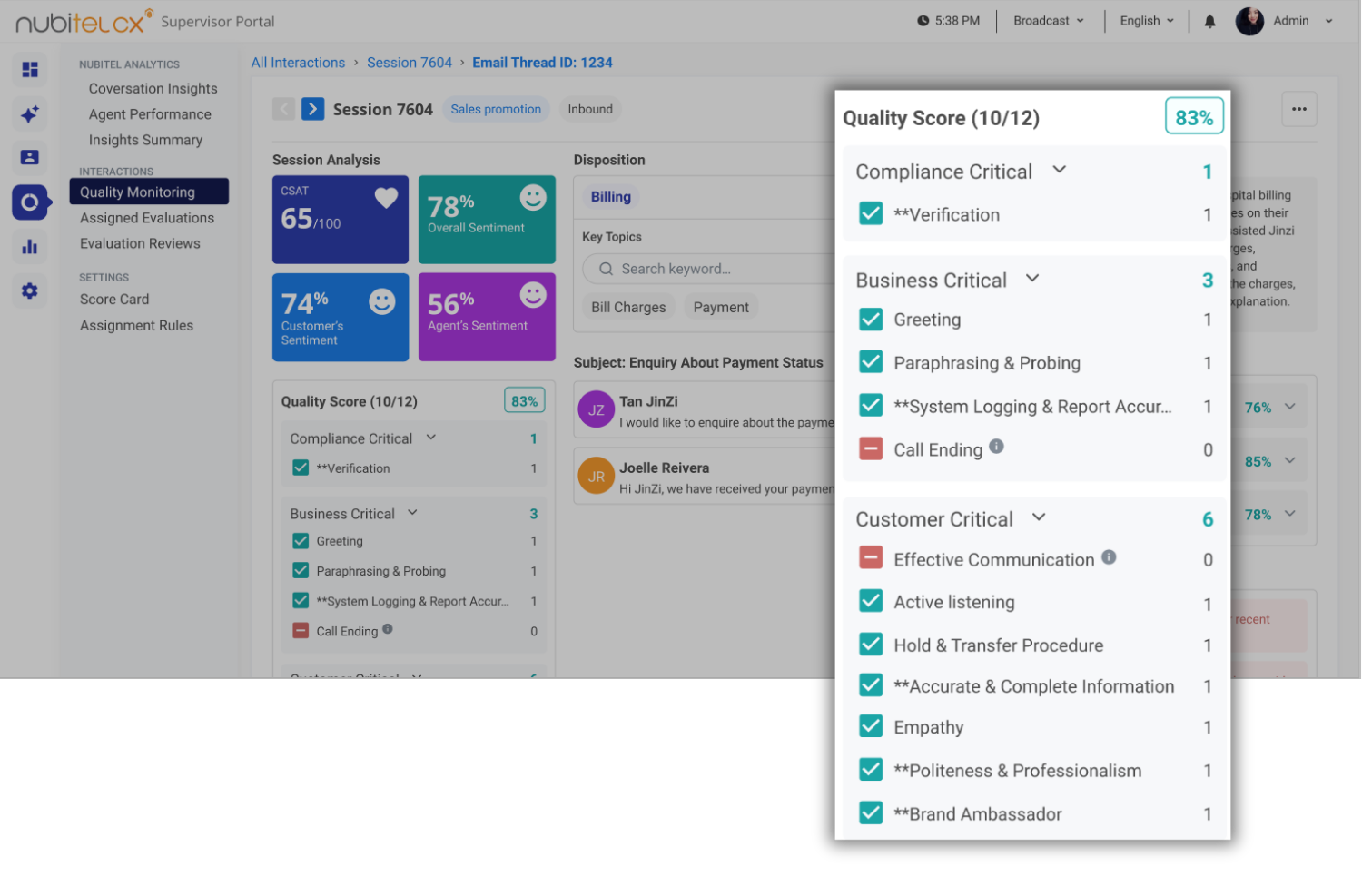Click info icon beside Call Ending in popup
Viewport: 1362px width, 896px height.
point(996,447)
